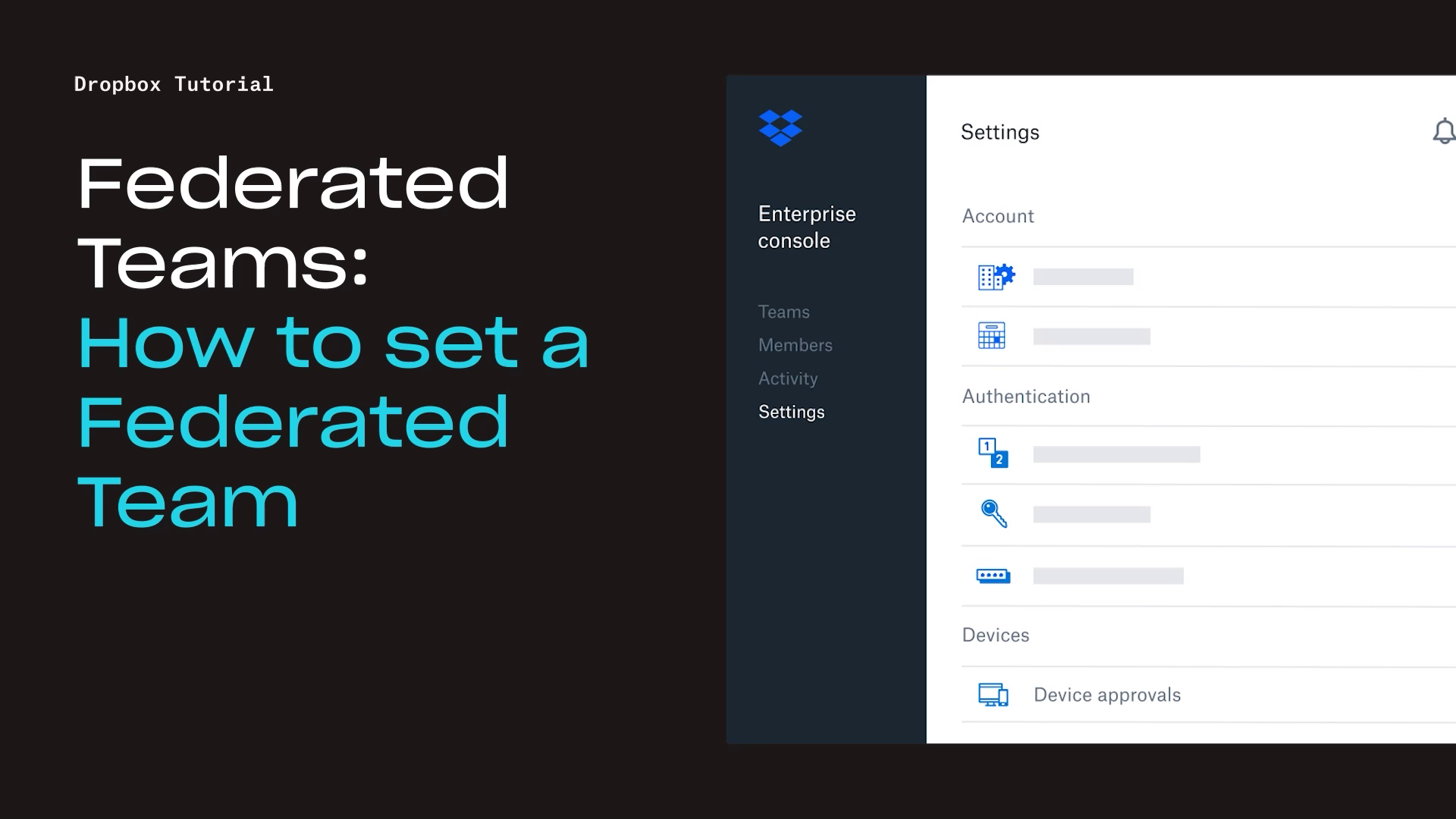
Task: Select the keyboard/password authentication icon
Action: coord(993,575)
